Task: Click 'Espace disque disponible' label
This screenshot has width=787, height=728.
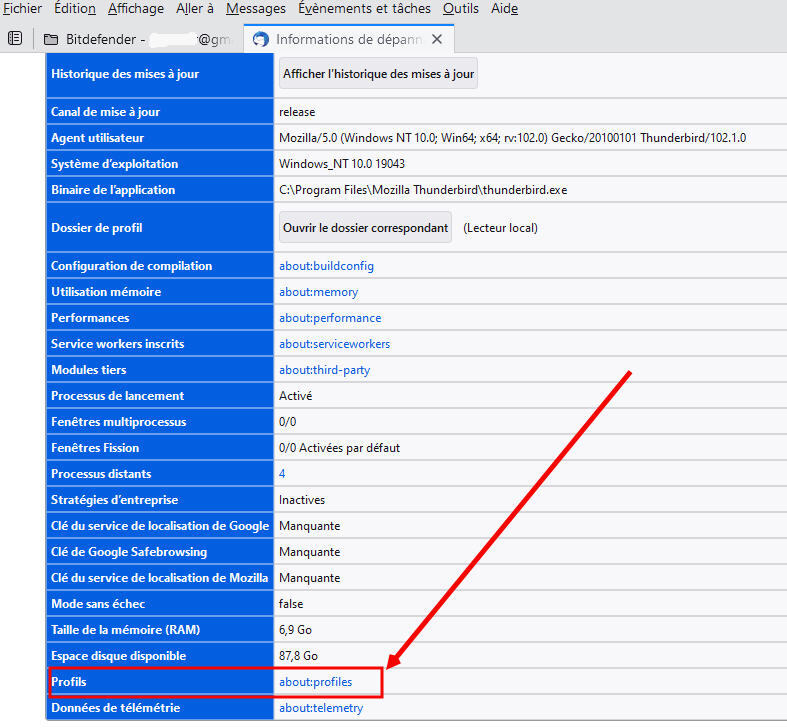Action: point(118,656)
